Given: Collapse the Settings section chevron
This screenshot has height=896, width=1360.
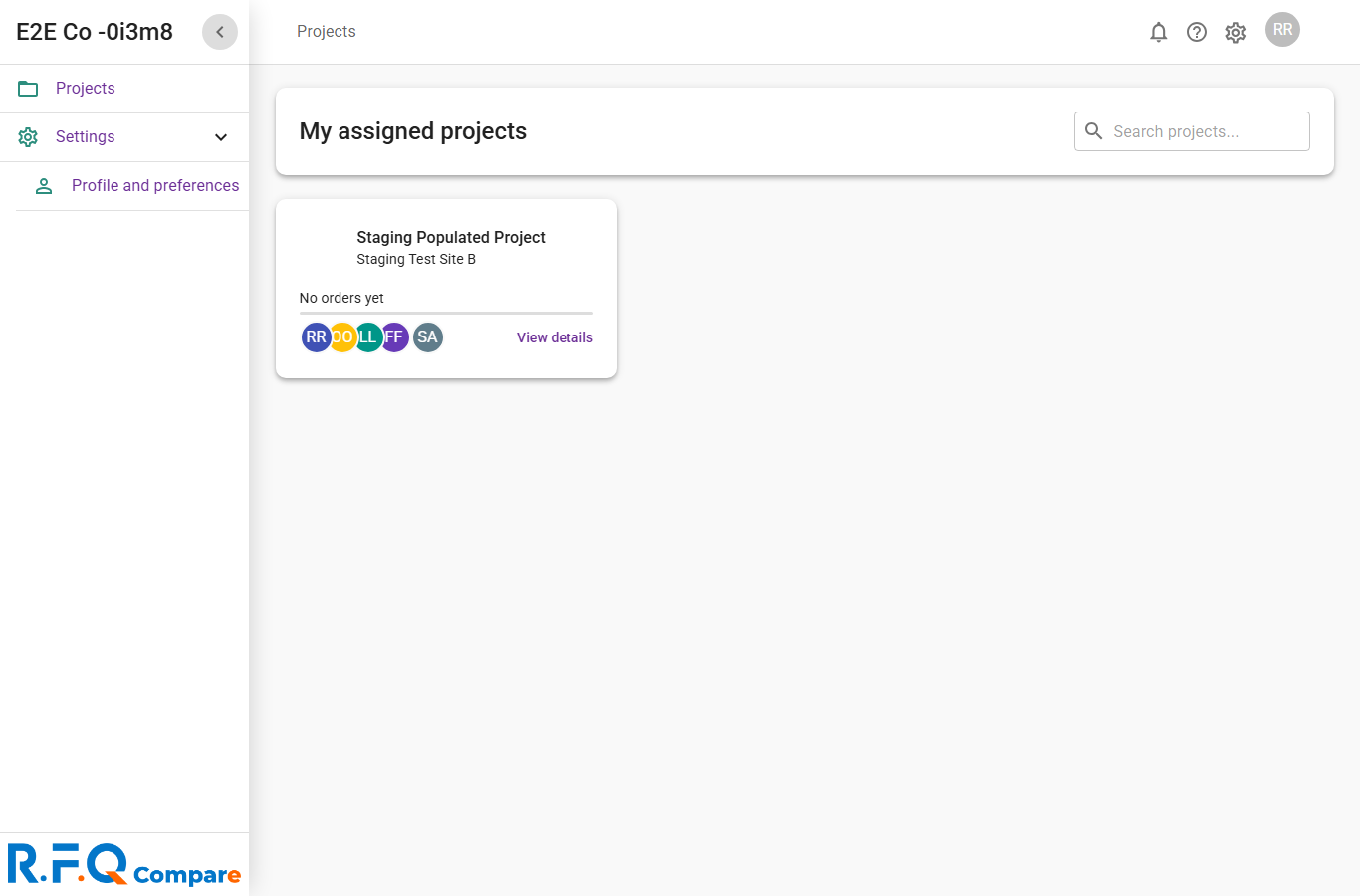Looking at the screenshot, I should point(221,137).
